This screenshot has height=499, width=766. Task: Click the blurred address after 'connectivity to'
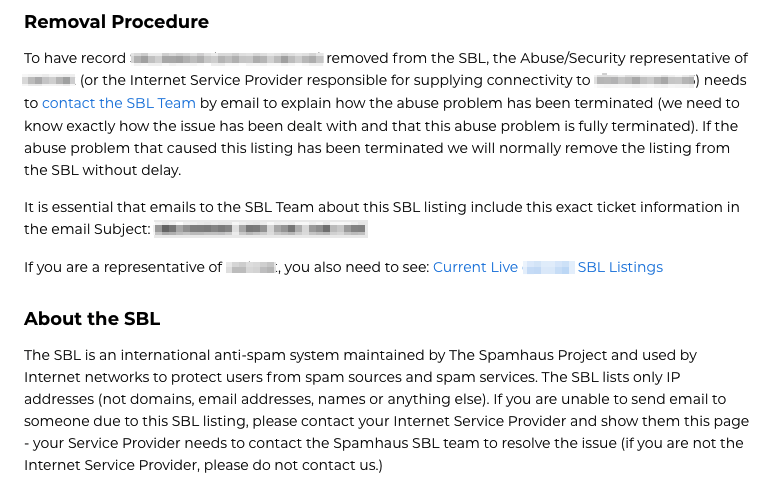point(644,81)
